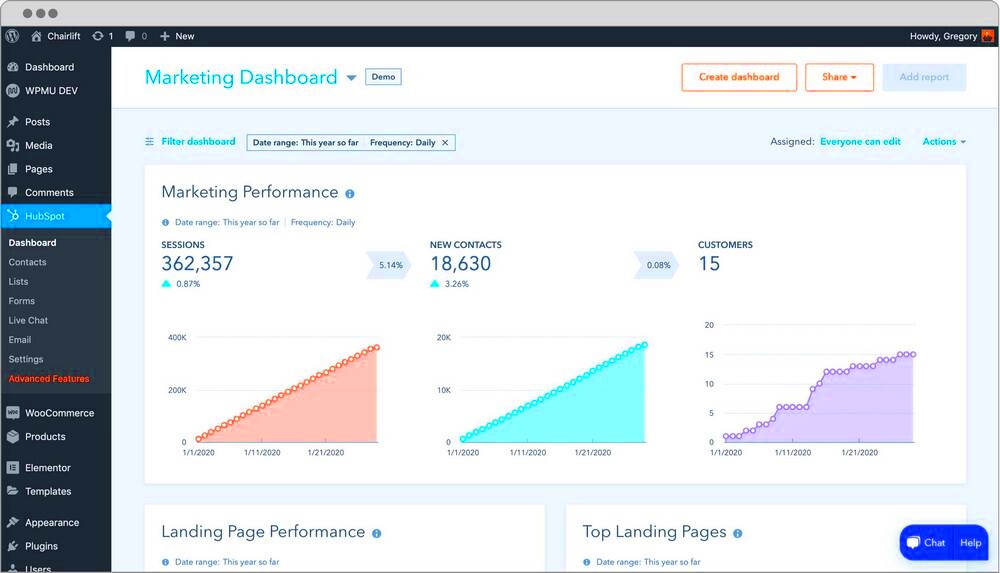Image resolution: width=1000 pixels, height=573 pixels.
Task: Open HubSpot Email submenu item
Action: (x=20, y=340)
